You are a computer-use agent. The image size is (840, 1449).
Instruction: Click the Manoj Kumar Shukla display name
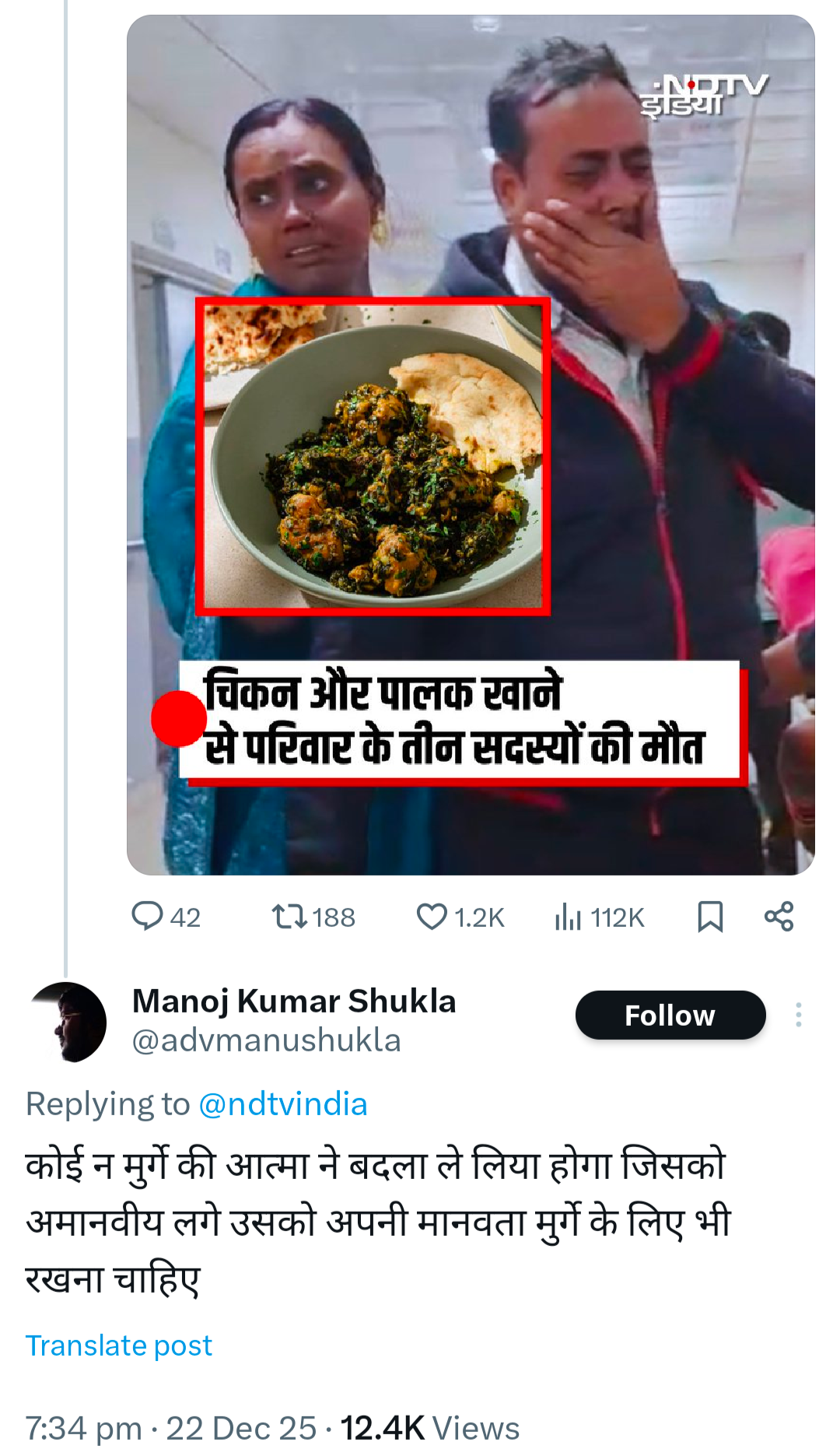294,1001
